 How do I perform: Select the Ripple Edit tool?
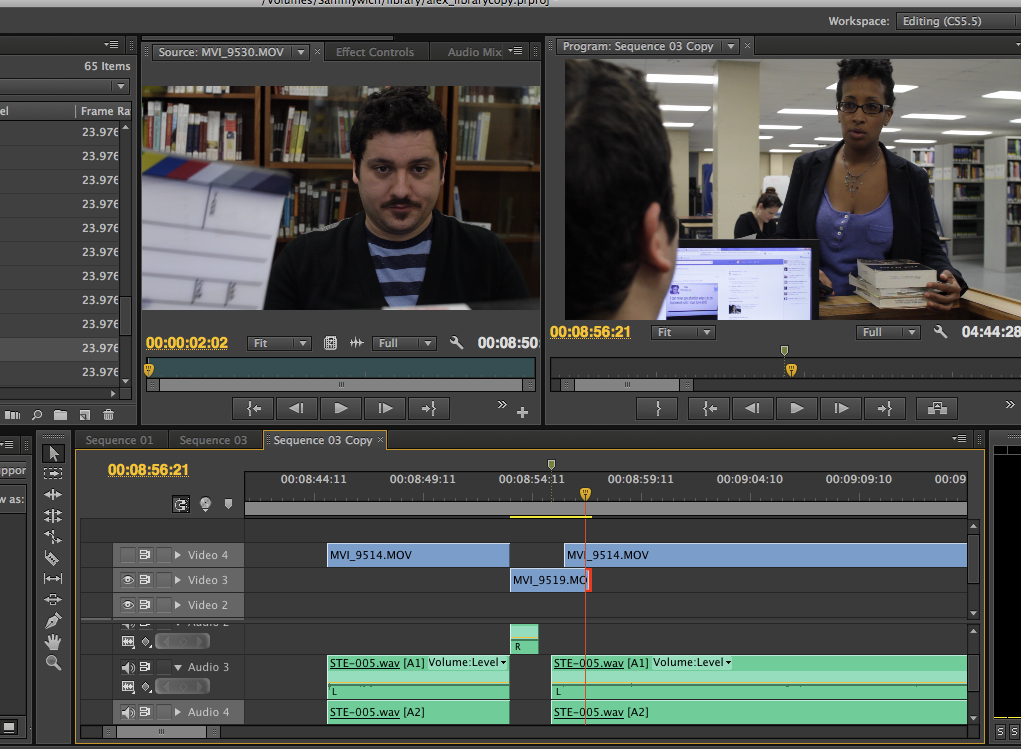[53, 494]
